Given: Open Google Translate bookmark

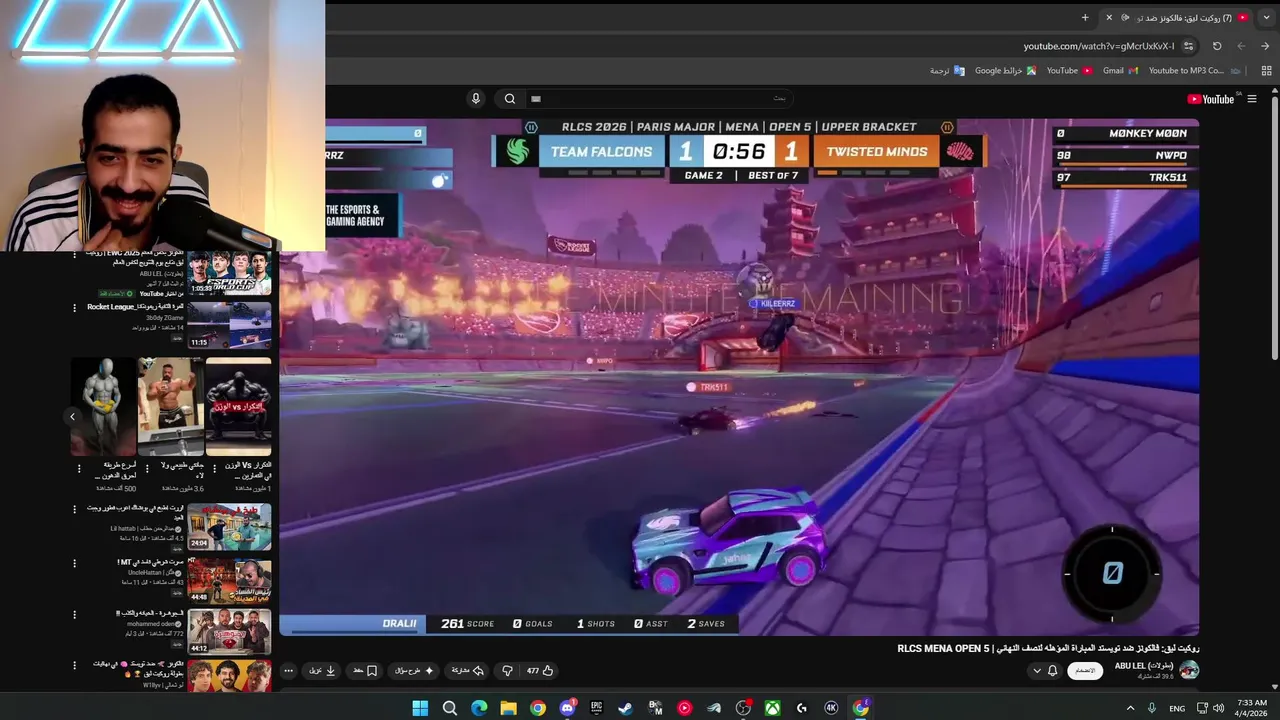Looking at the screenshot, I should (x=947, y=71).
